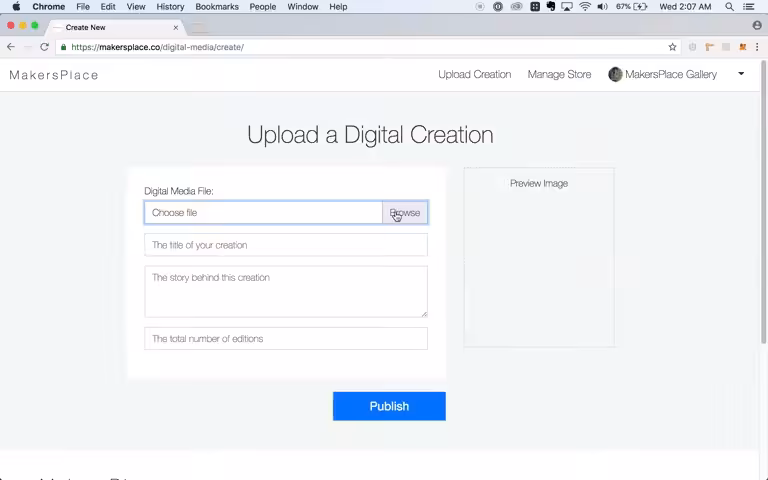Open the Bookmarks menu

[x=217, y=7]
